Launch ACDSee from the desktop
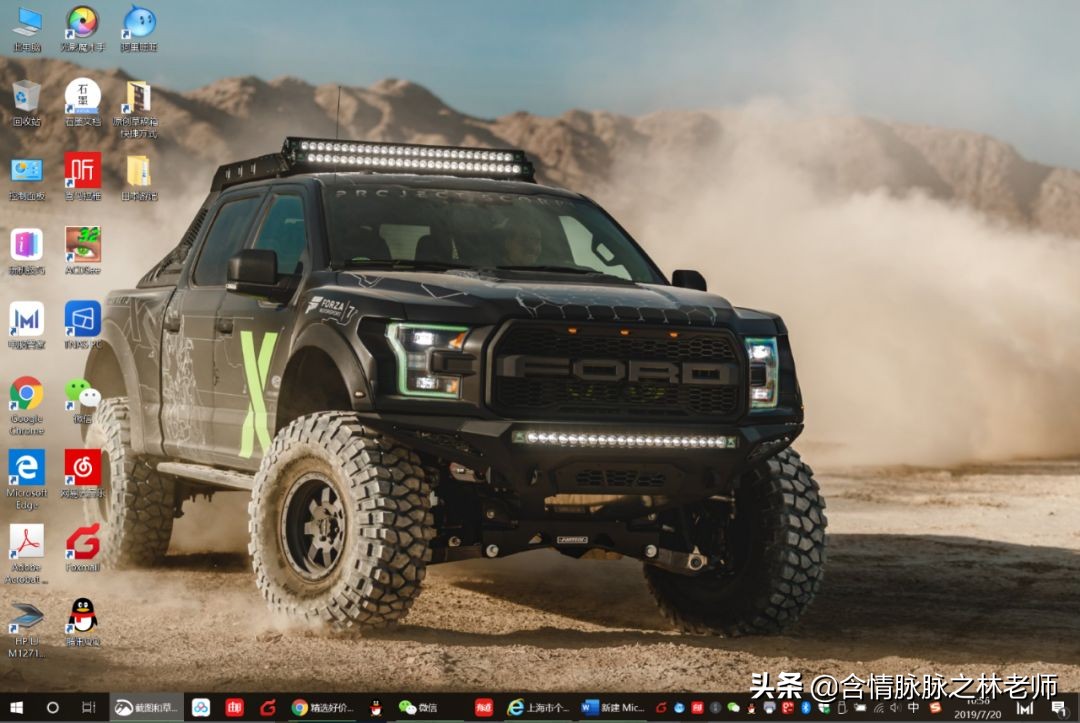 click(x=82, y=243)
